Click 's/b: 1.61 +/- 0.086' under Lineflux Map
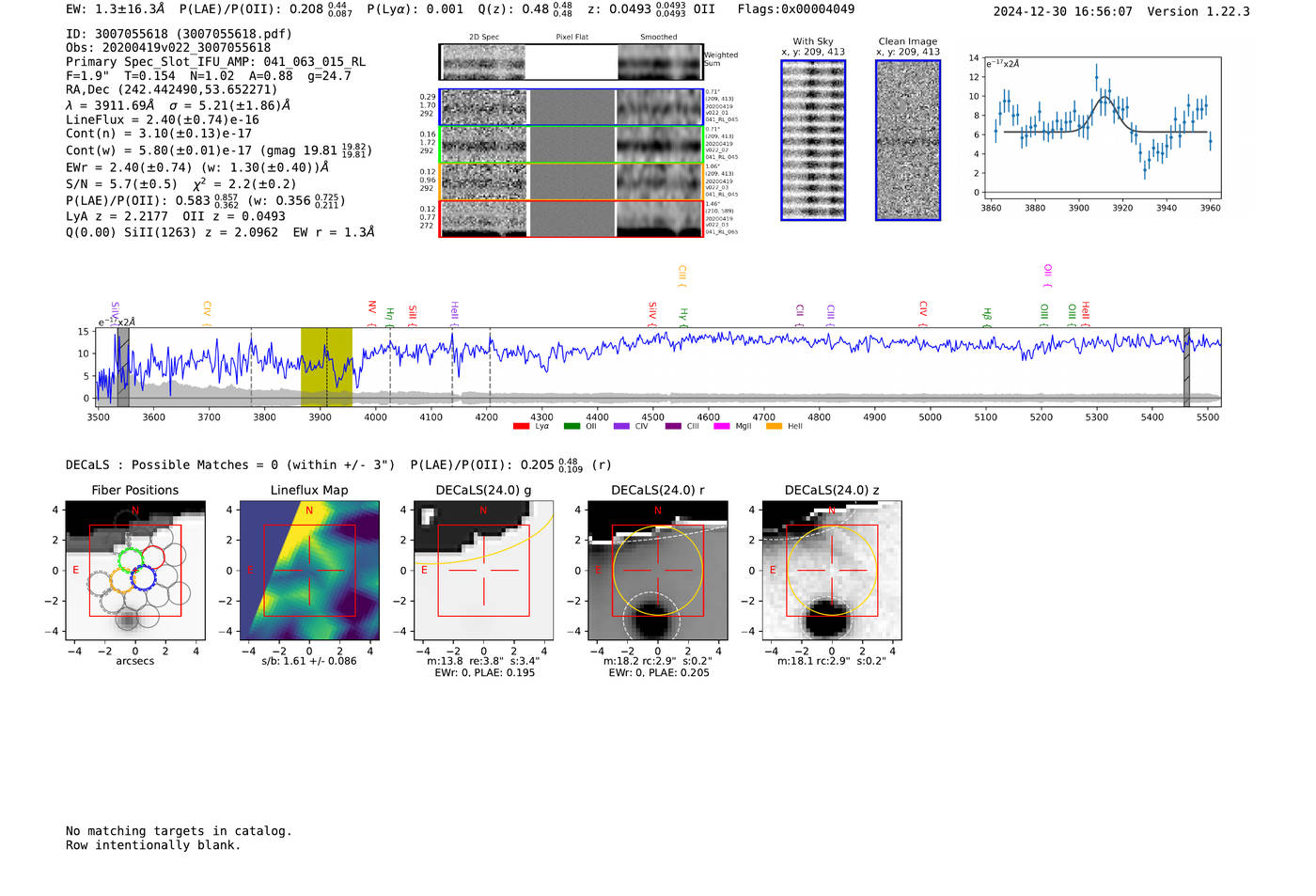This screenshot has height=896, width=1316. pyautogui.click(x=309, y=661)
